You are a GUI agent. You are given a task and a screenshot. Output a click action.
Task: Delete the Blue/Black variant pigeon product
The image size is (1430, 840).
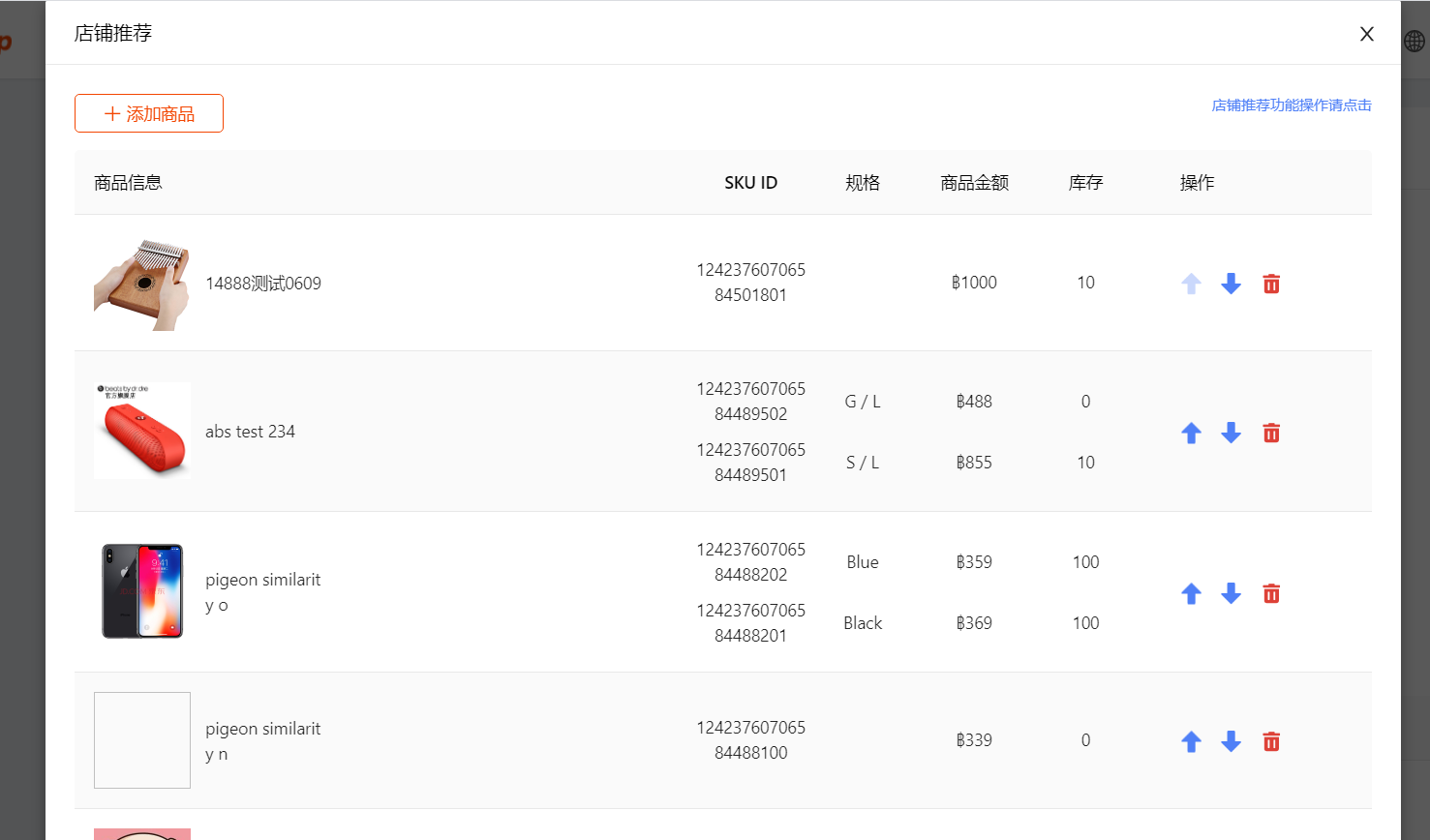[x=1271, y=593]
